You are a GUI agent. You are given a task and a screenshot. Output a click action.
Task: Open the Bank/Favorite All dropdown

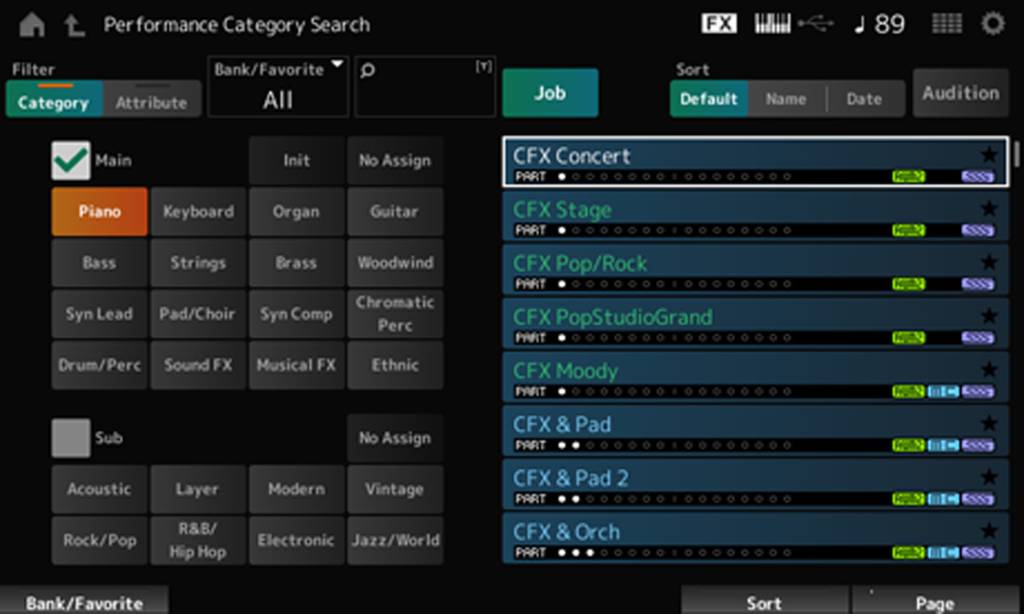click(277, 86)
